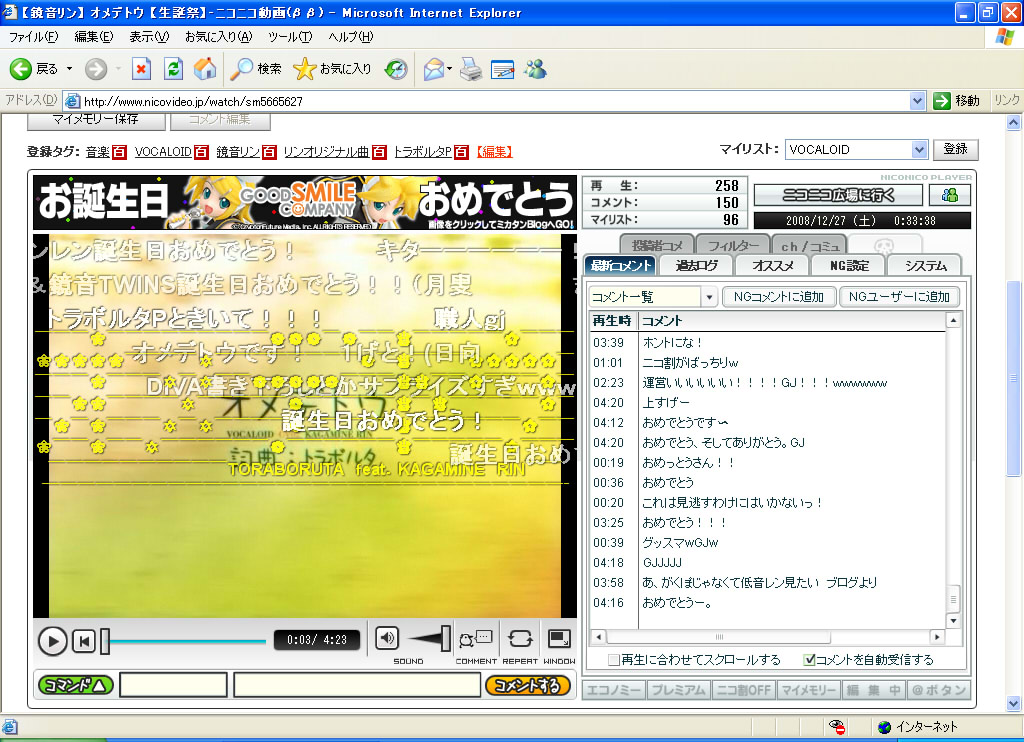
Task: Click the Mail envelope toolbar icon
Action: [x=434, y=69]
